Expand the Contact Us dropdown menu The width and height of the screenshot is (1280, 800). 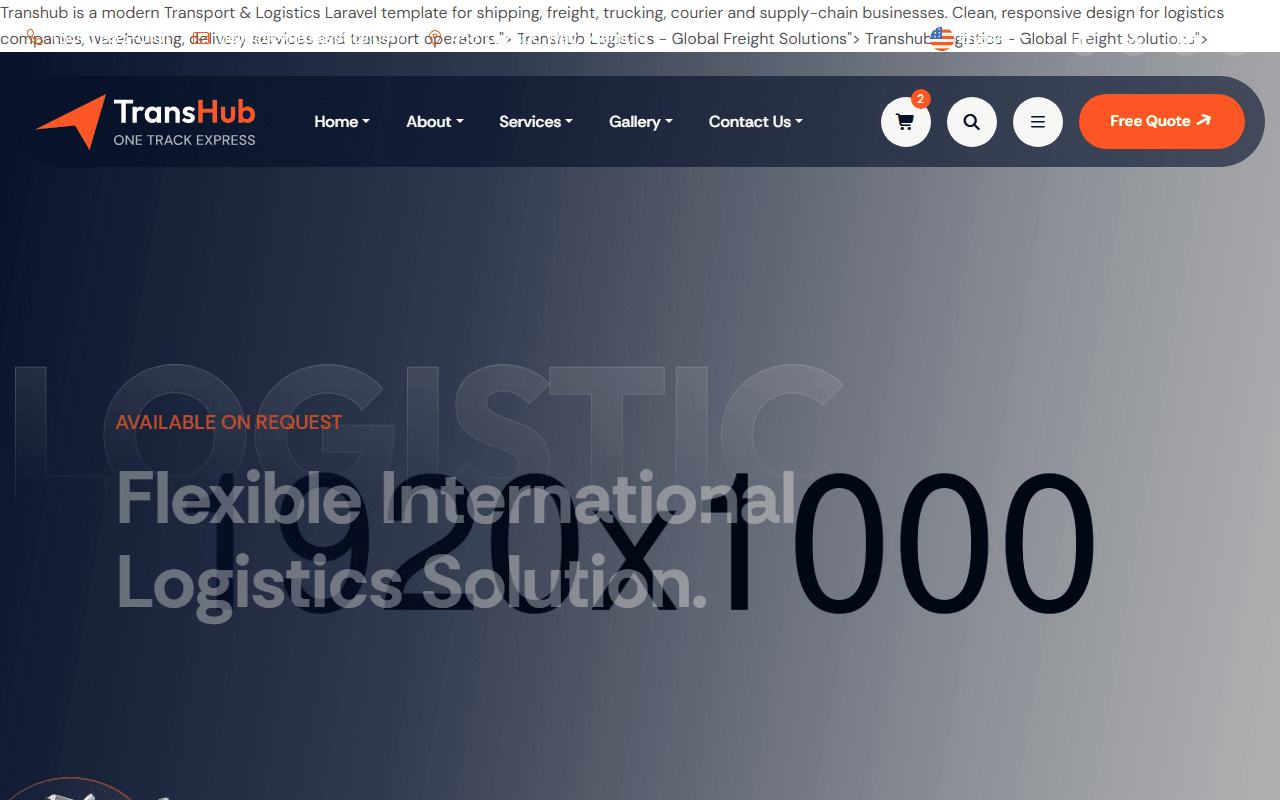click(756, 122)
